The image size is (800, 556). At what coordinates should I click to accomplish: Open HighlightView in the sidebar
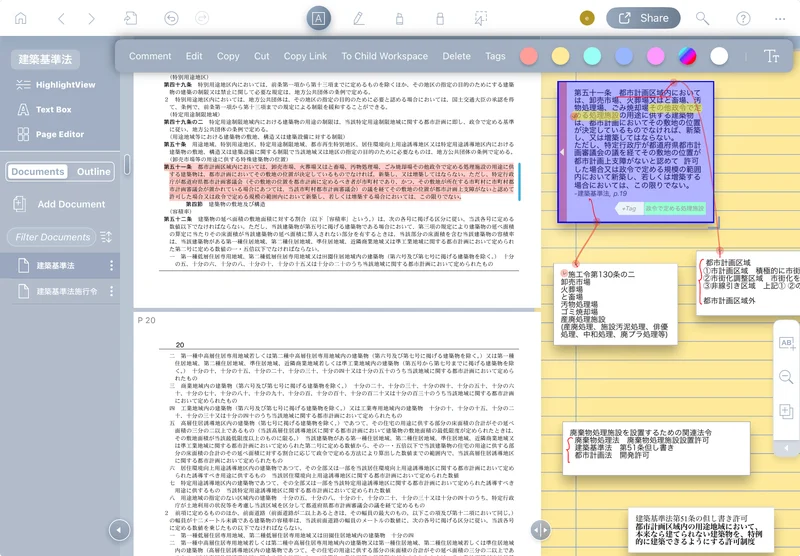56,85
